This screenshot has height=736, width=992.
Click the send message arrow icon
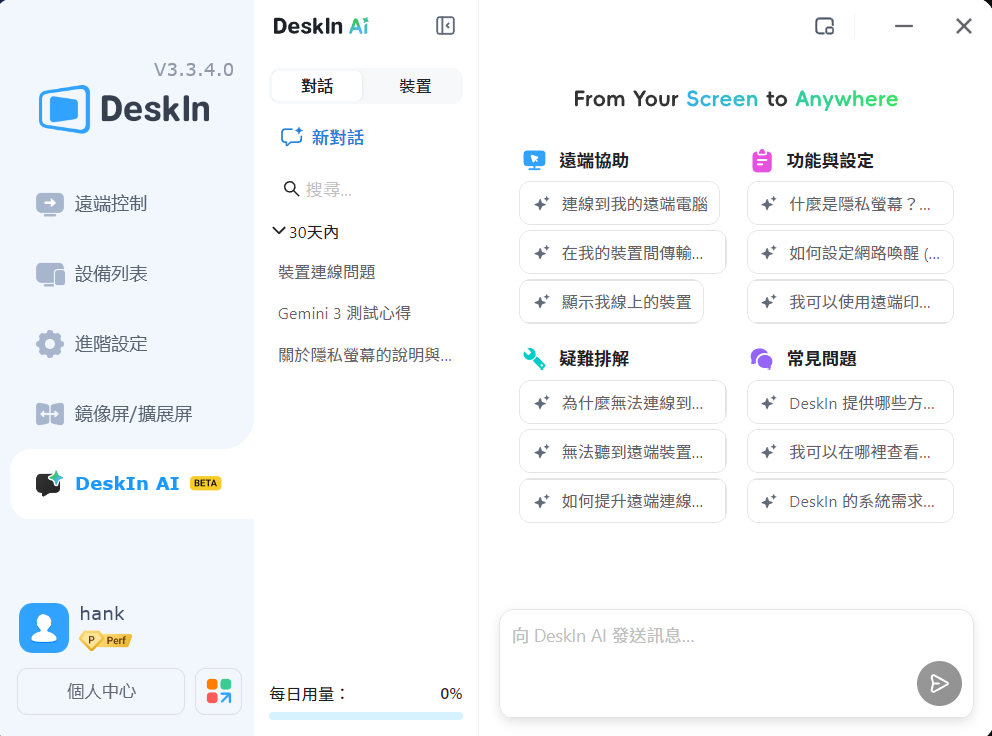pos(939,683)
